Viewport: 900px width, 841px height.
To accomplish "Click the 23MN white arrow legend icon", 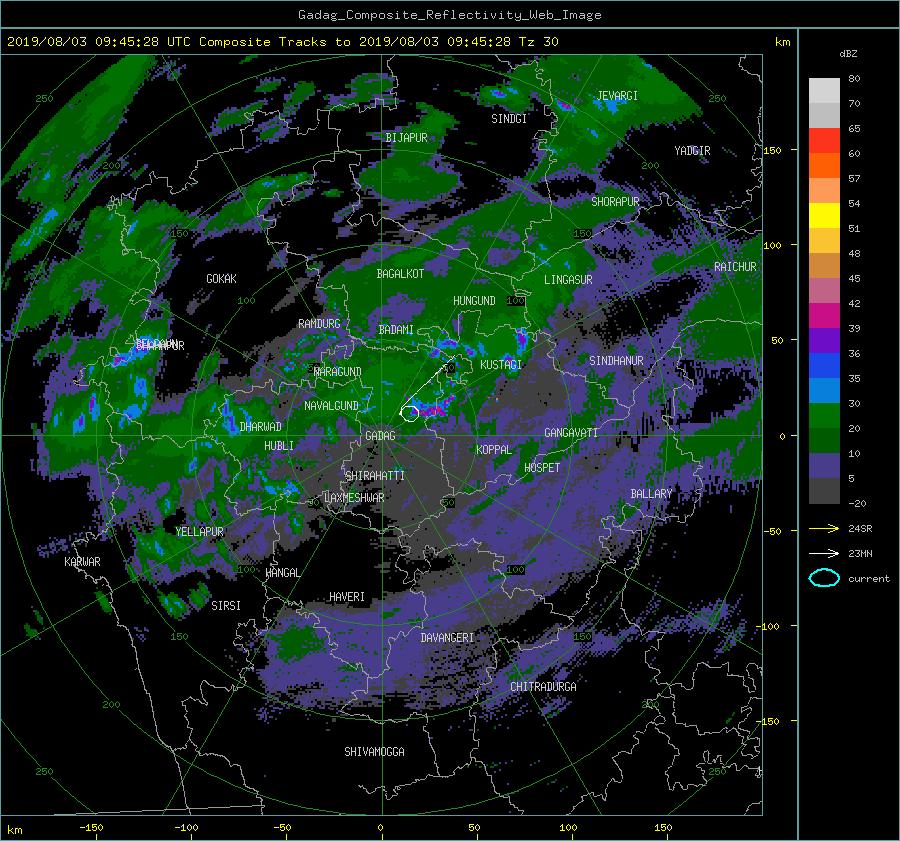I will tap(824, 553).
